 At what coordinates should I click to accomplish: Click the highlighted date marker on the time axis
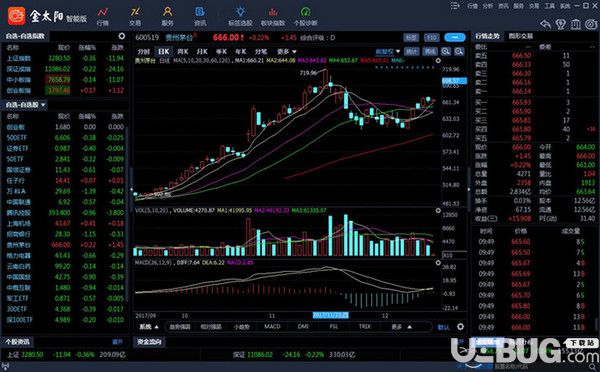tap(330, 315)
